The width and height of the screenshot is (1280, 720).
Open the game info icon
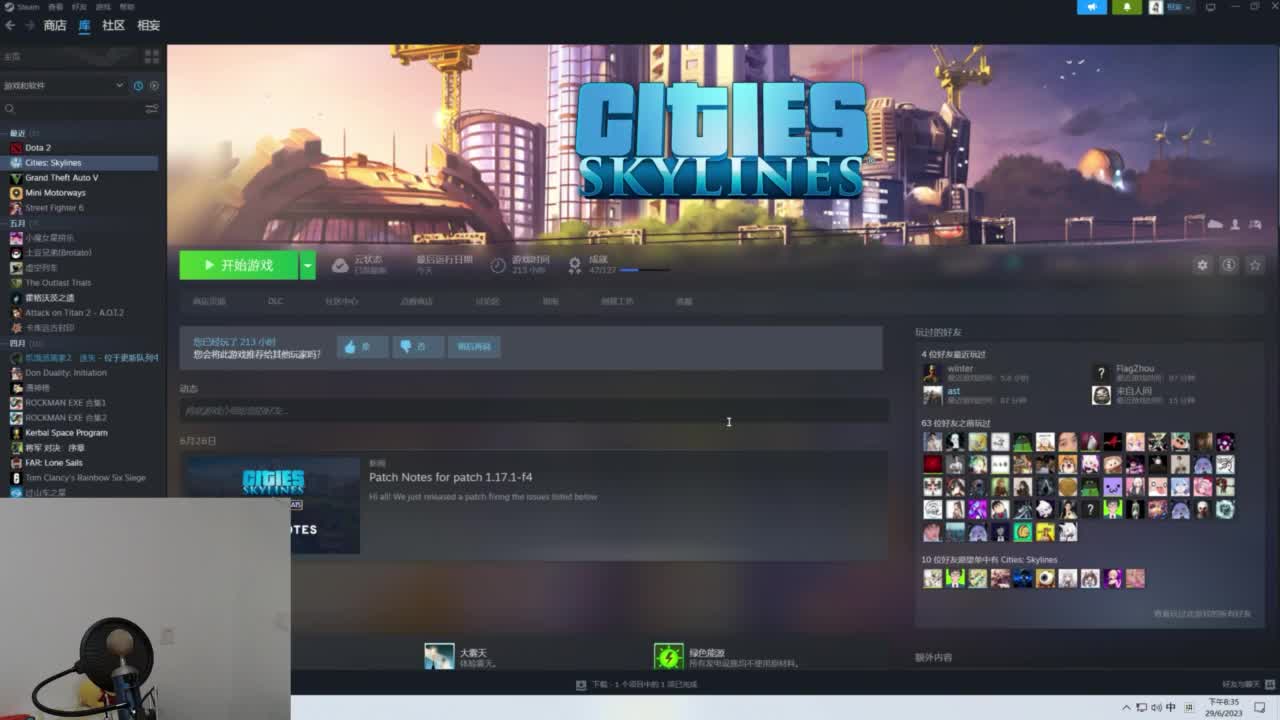click(x=1229, y=265)
